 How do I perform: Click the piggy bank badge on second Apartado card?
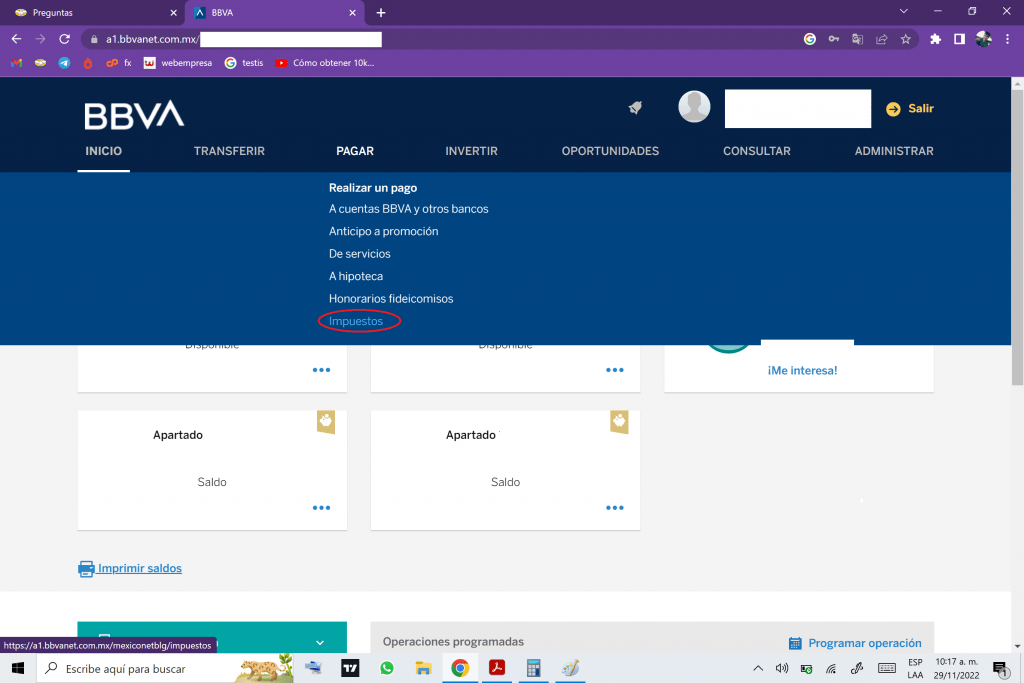coord(619,422)
